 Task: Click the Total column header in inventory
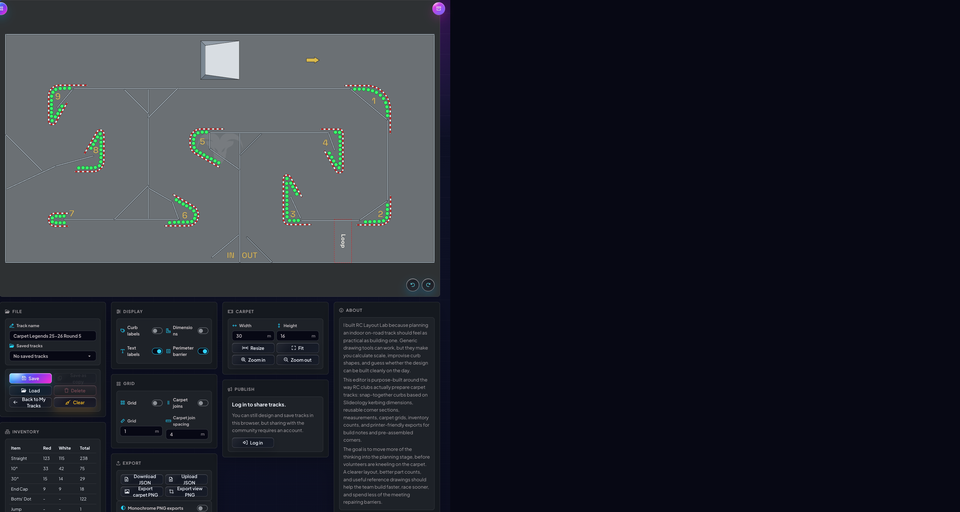[x=84, y=448]
